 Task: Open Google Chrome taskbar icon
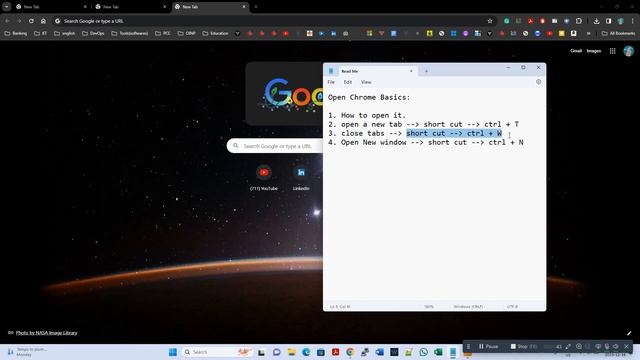(x=350, y=352)
